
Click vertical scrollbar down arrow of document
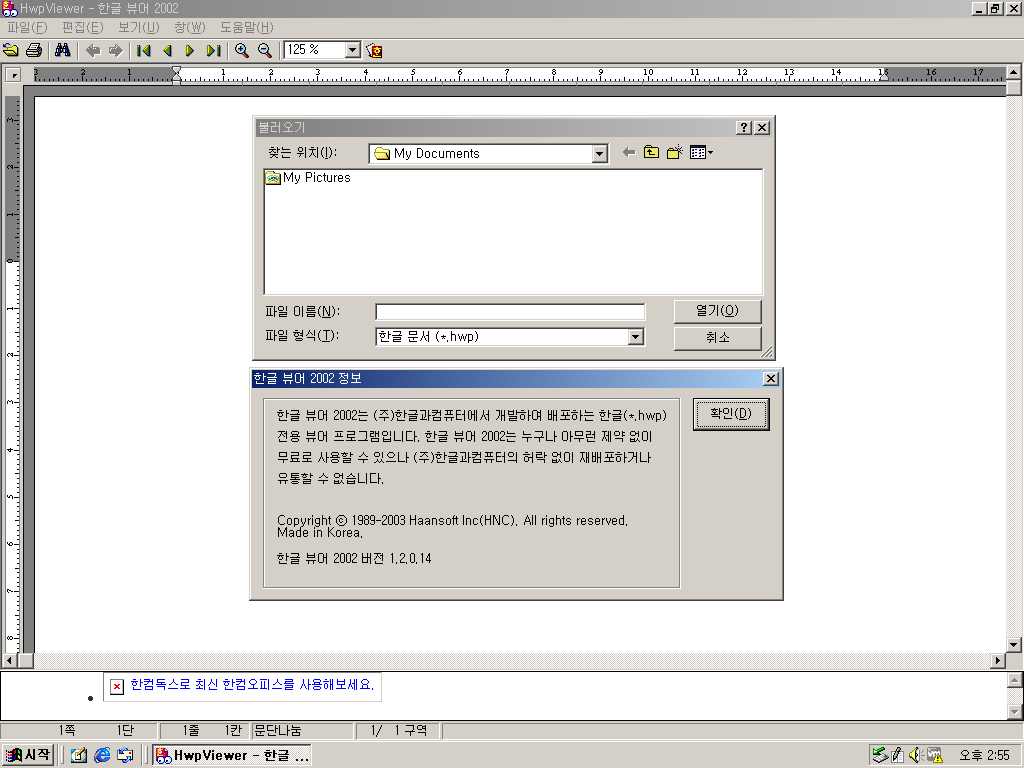(x=1014, y=645)
